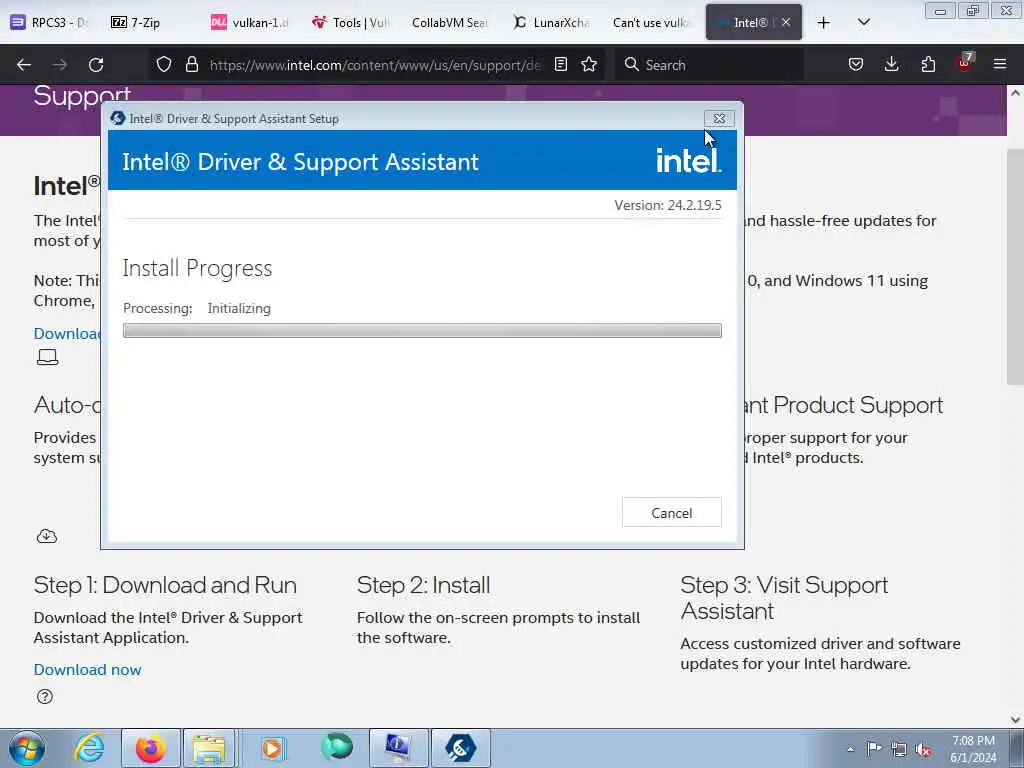Open the network tray icon
Screen dimensions: 1024x768
point(899,749)
